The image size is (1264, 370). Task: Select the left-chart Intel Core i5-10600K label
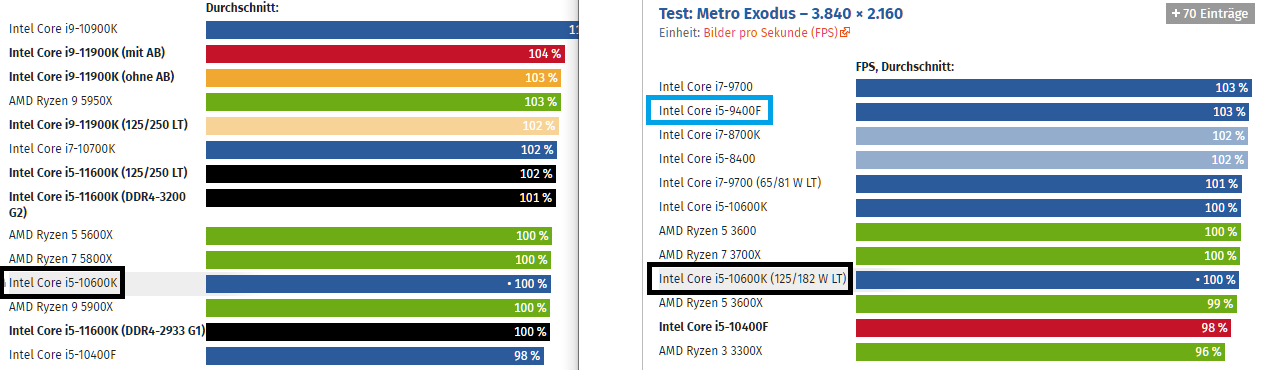63,283
